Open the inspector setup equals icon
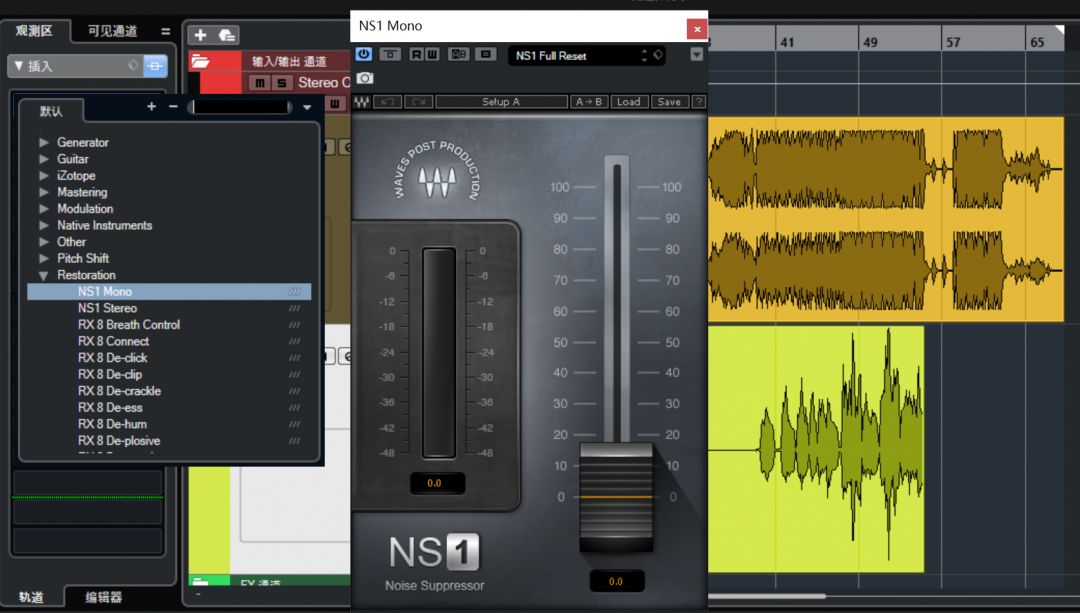 coord(165,31)
